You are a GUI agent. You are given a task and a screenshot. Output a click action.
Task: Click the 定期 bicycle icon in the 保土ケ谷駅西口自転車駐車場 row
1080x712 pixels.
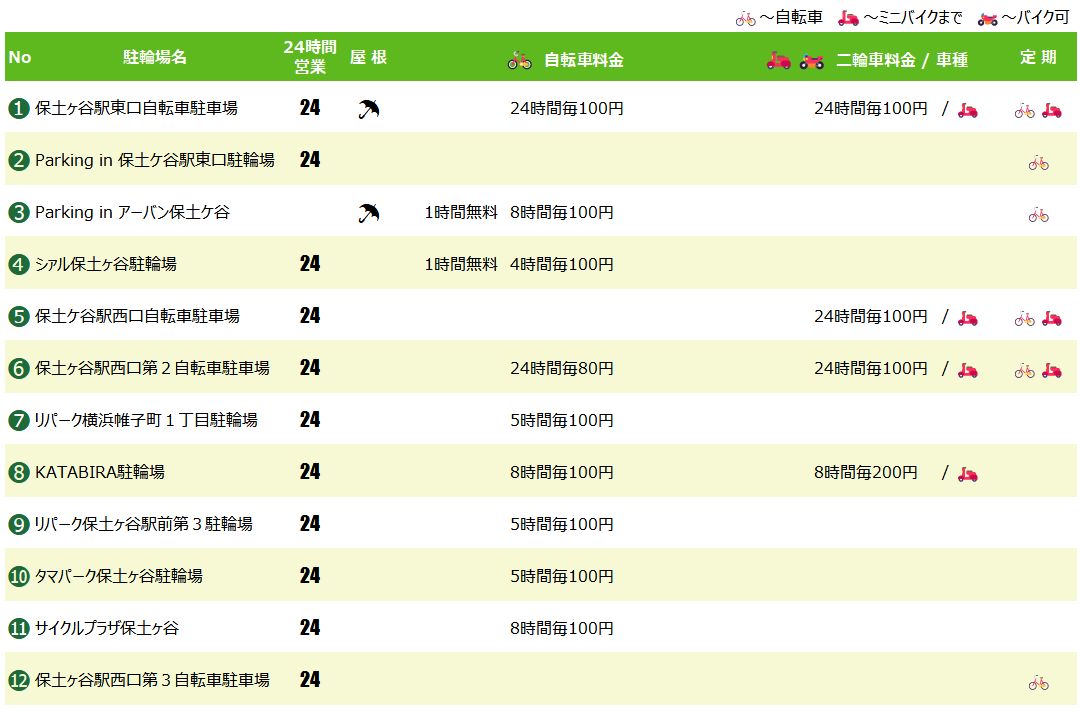[x=1024, y=318]
